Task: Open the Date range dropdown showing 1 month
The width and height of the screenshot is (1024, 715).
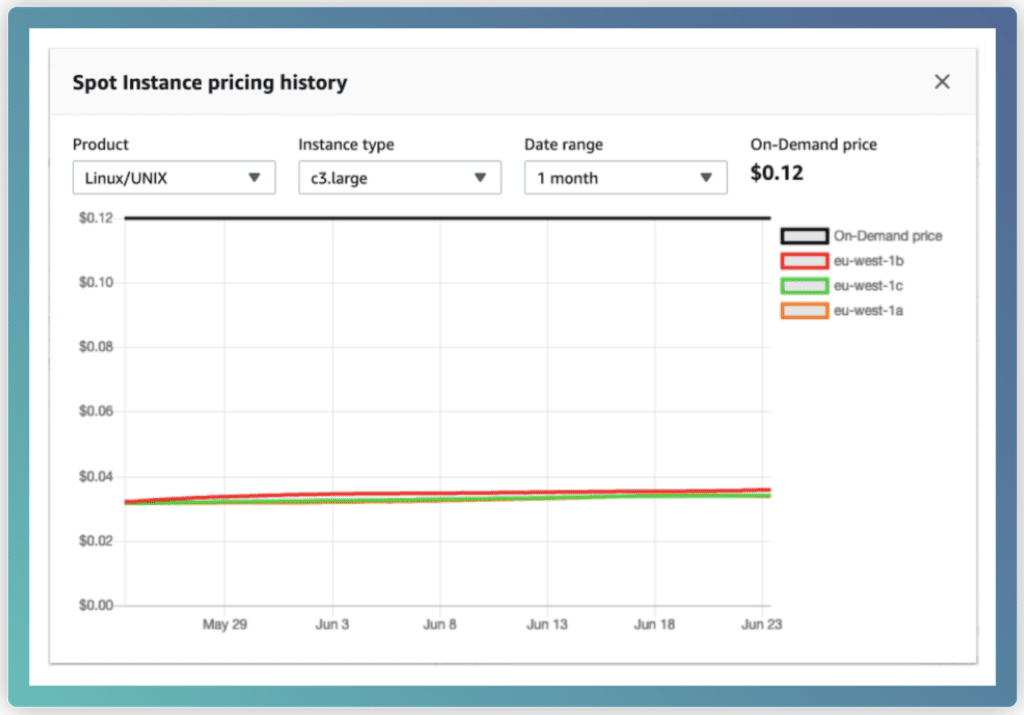Action: (x=625, y=178)
